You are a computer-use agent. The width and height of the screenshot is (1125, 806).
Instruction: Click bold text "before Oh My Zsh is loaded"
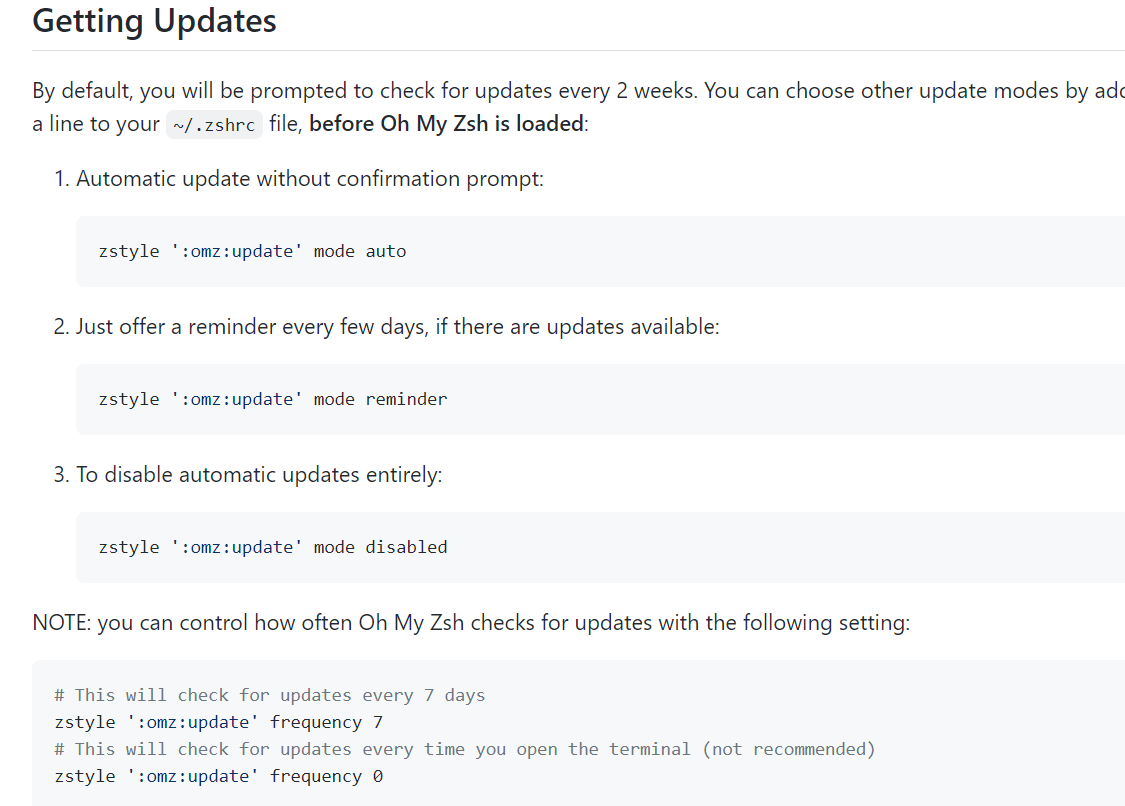[x=446, y=124]
